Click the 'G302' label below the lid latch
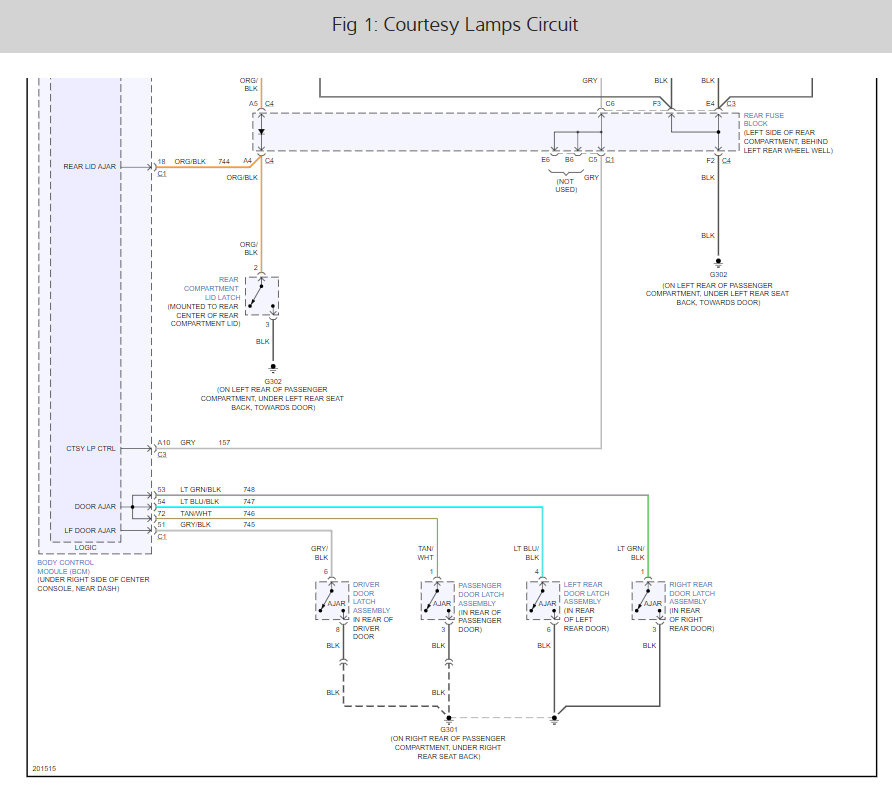 [273, 382]
